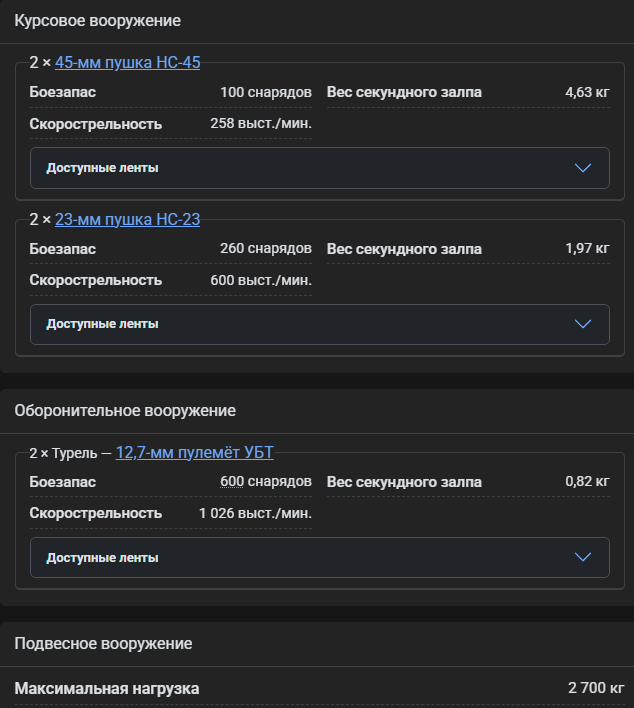The width and height of the screenshot is (634, 708).
Task: Open the 45-мм пушка НС-45 link
Action: click(128, 62)
